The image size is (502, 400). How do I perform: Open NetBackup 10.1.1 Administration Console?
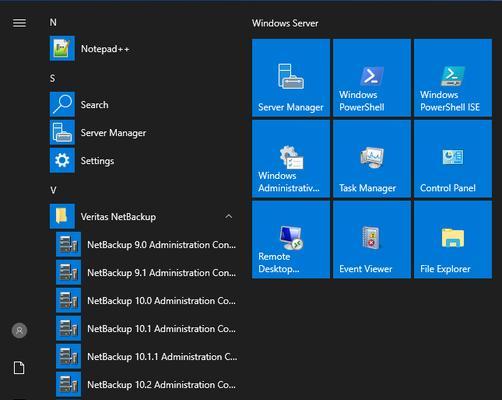tap(147, 357)
